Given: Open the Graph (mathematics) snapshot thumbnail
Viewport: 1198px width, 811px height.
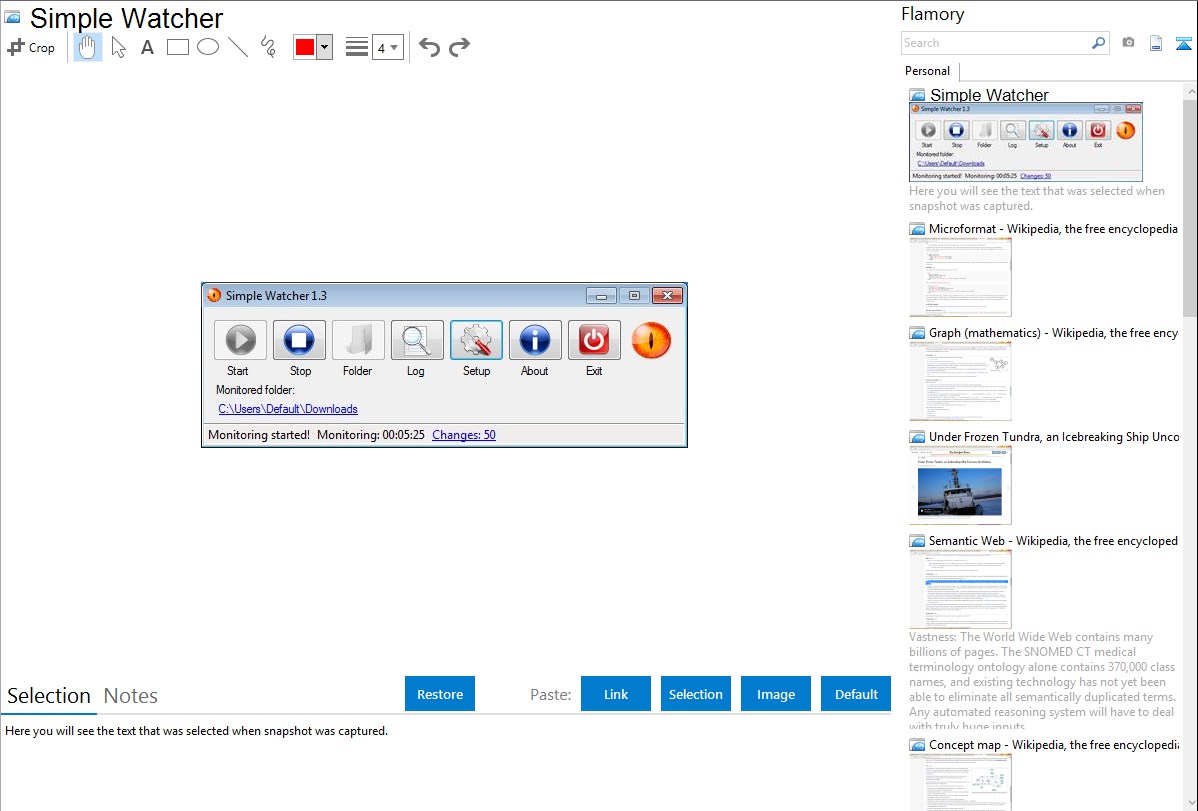Looking at the screenshot, I should click(x=960, y=381).
